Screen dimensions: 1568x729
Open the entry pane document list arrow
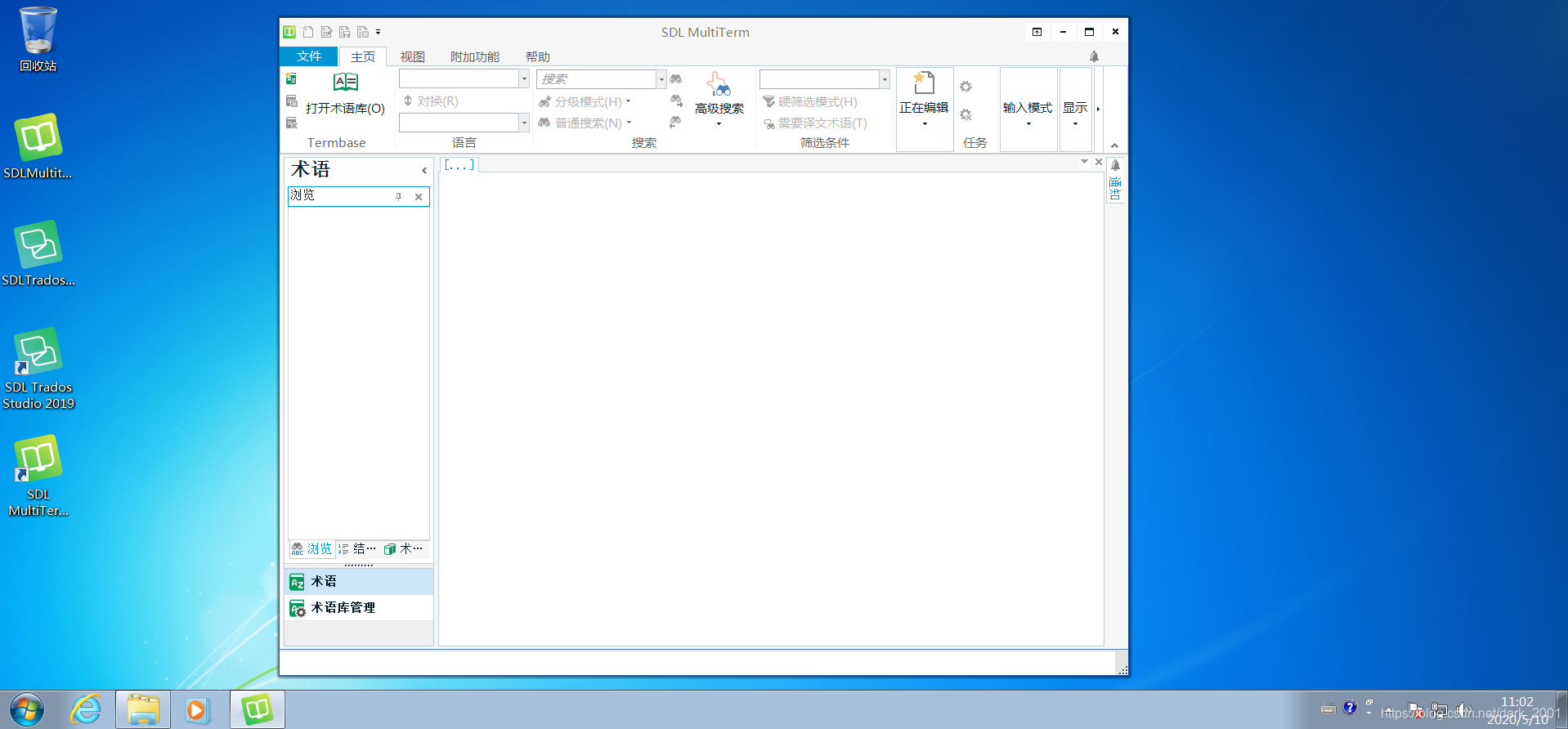(1084, 162)
